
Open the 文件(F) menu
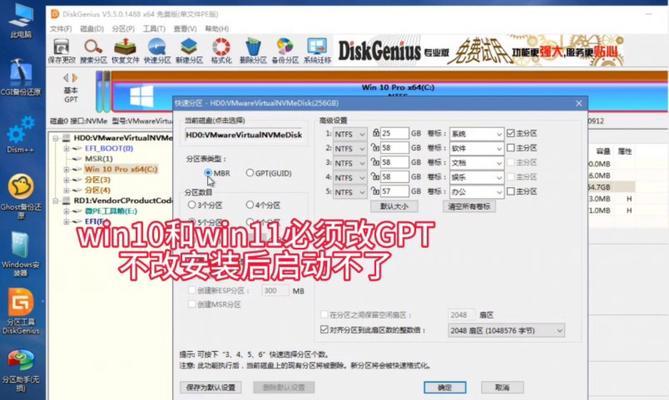[x=61, y=29]
